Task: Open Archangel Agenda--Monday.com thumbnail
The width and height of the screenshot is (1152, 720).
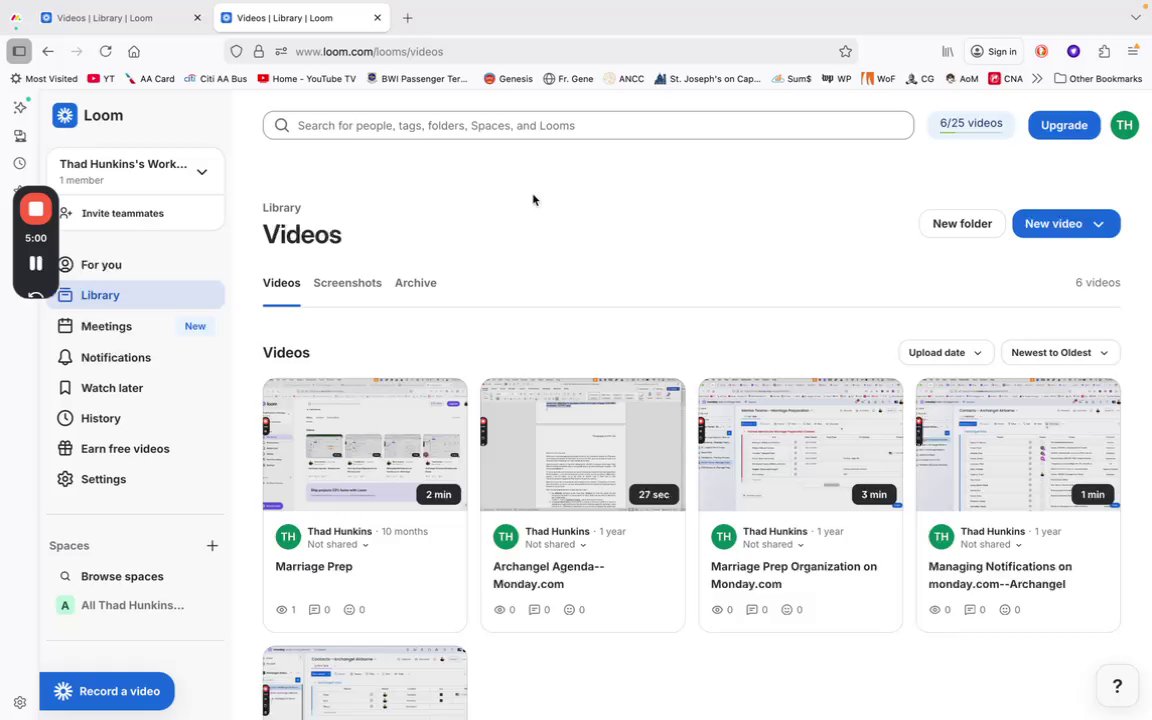Action: tap(583, 444)
